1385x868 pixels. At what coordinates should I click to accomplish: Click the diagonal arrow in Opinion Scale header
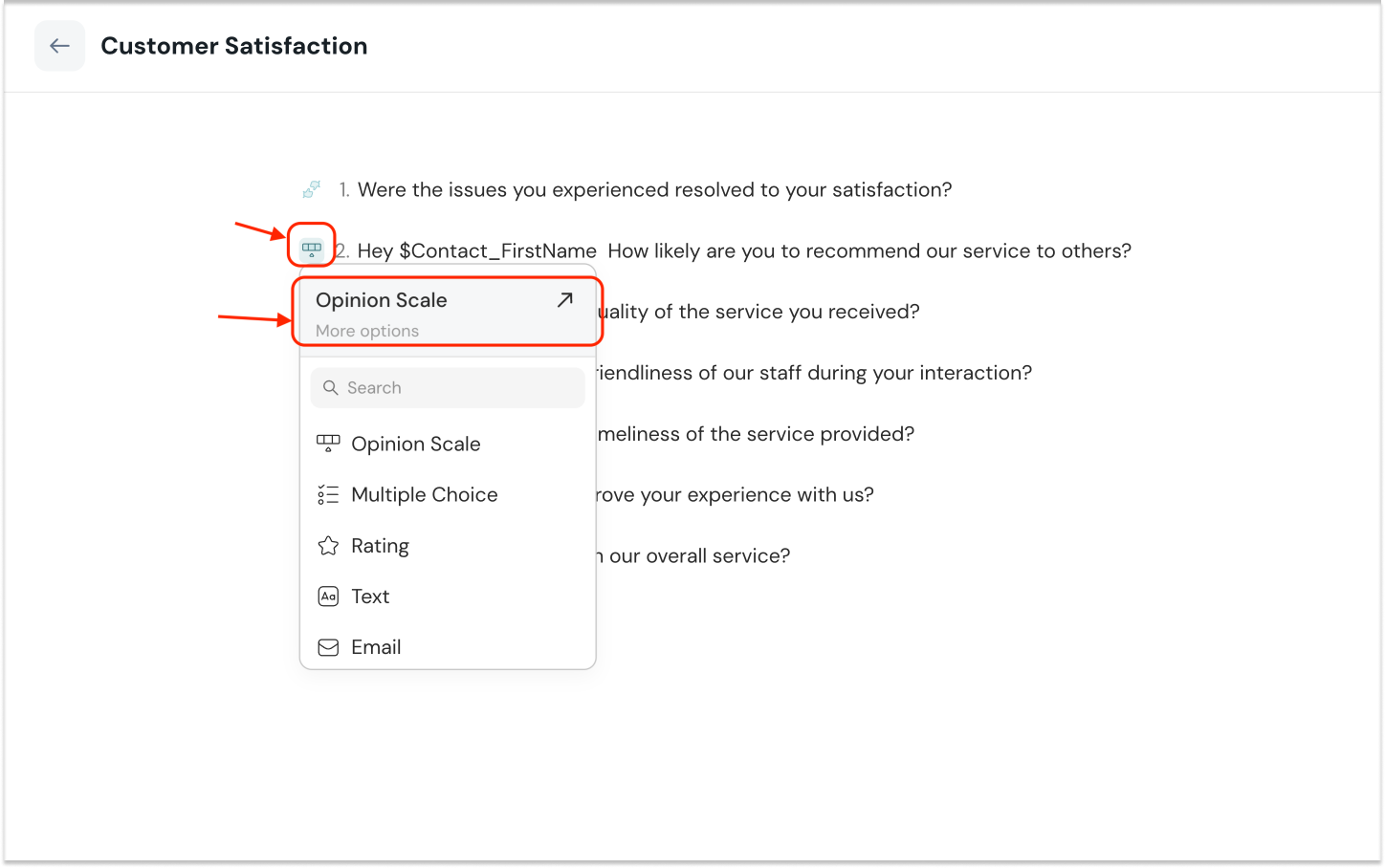(x=565, y=300)
